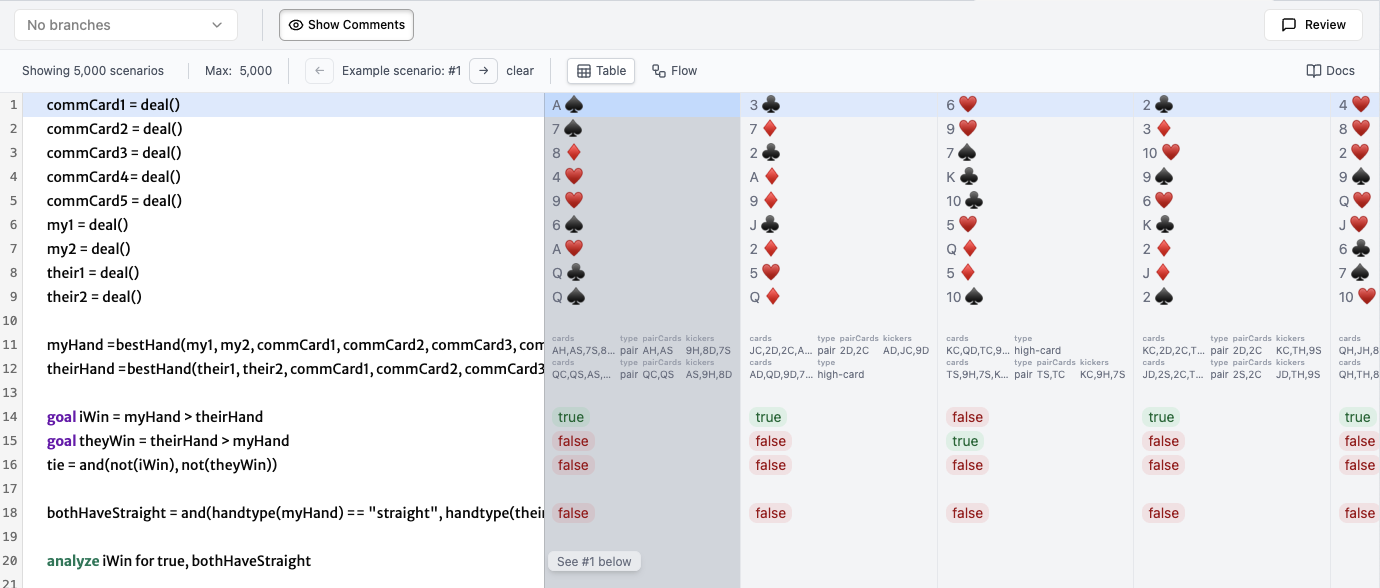Select the true badge for iWin in first scenario

[x=570, y=417]
